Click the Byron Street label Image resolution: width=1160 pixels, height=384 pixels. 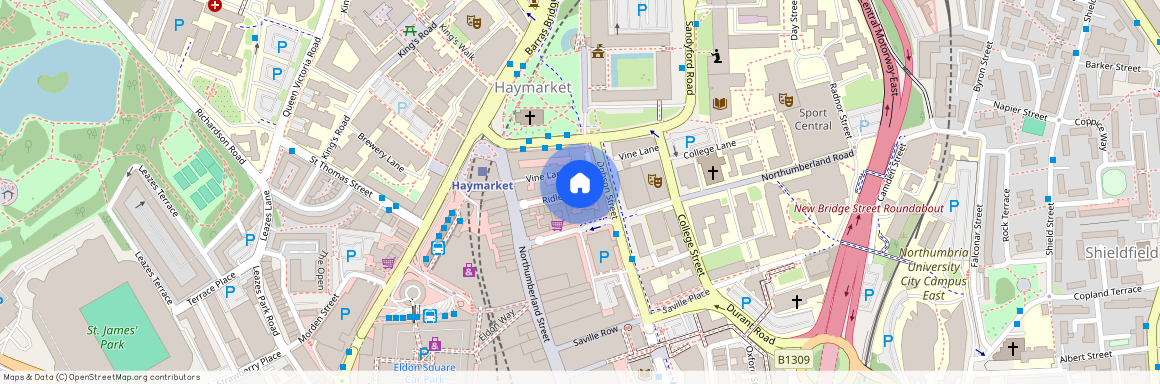tap(984, 67)
